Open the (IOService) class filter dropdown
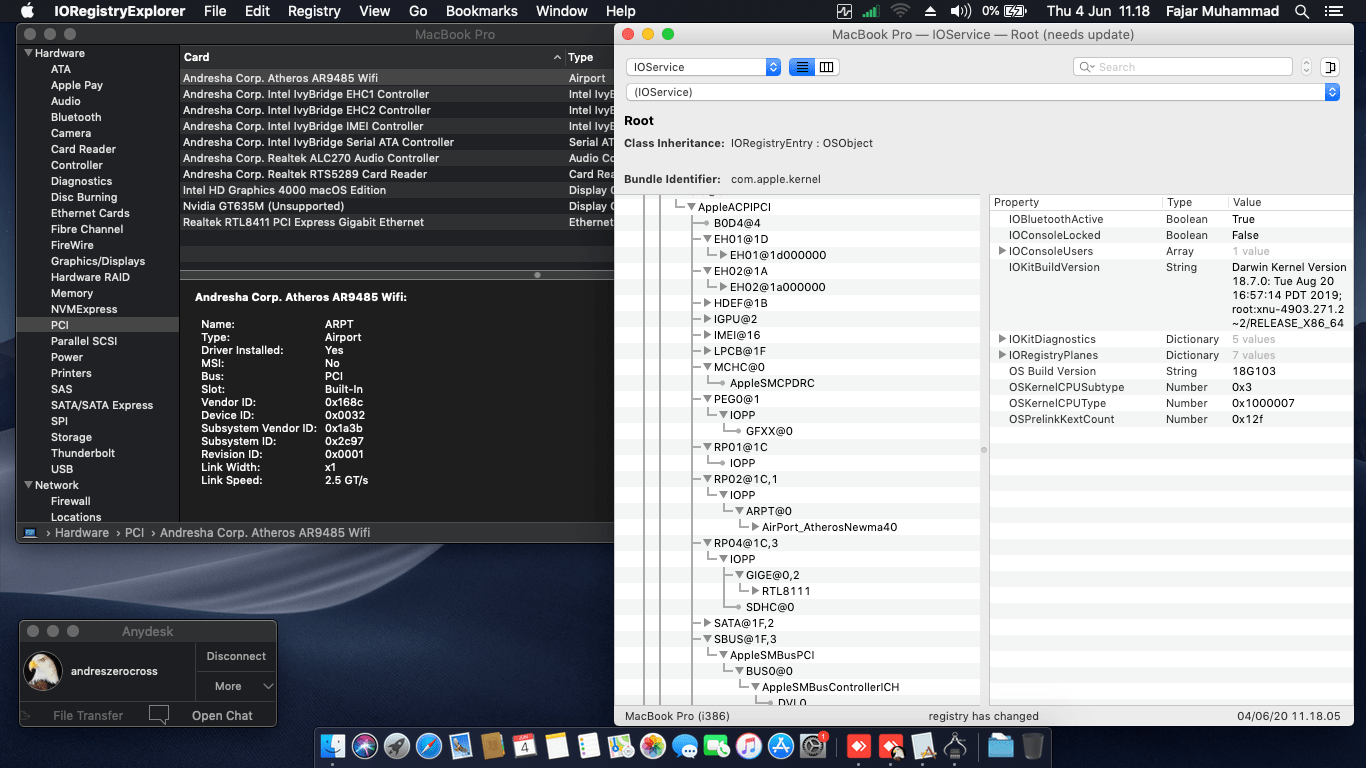 pyautogui.click(x=983, y=92)
